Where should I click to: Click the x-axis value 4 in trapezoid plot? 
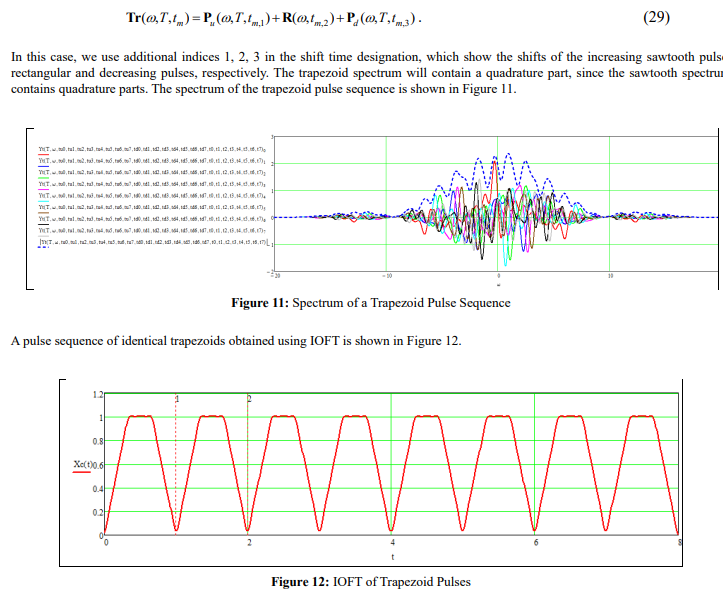click(x=392, y=542)
